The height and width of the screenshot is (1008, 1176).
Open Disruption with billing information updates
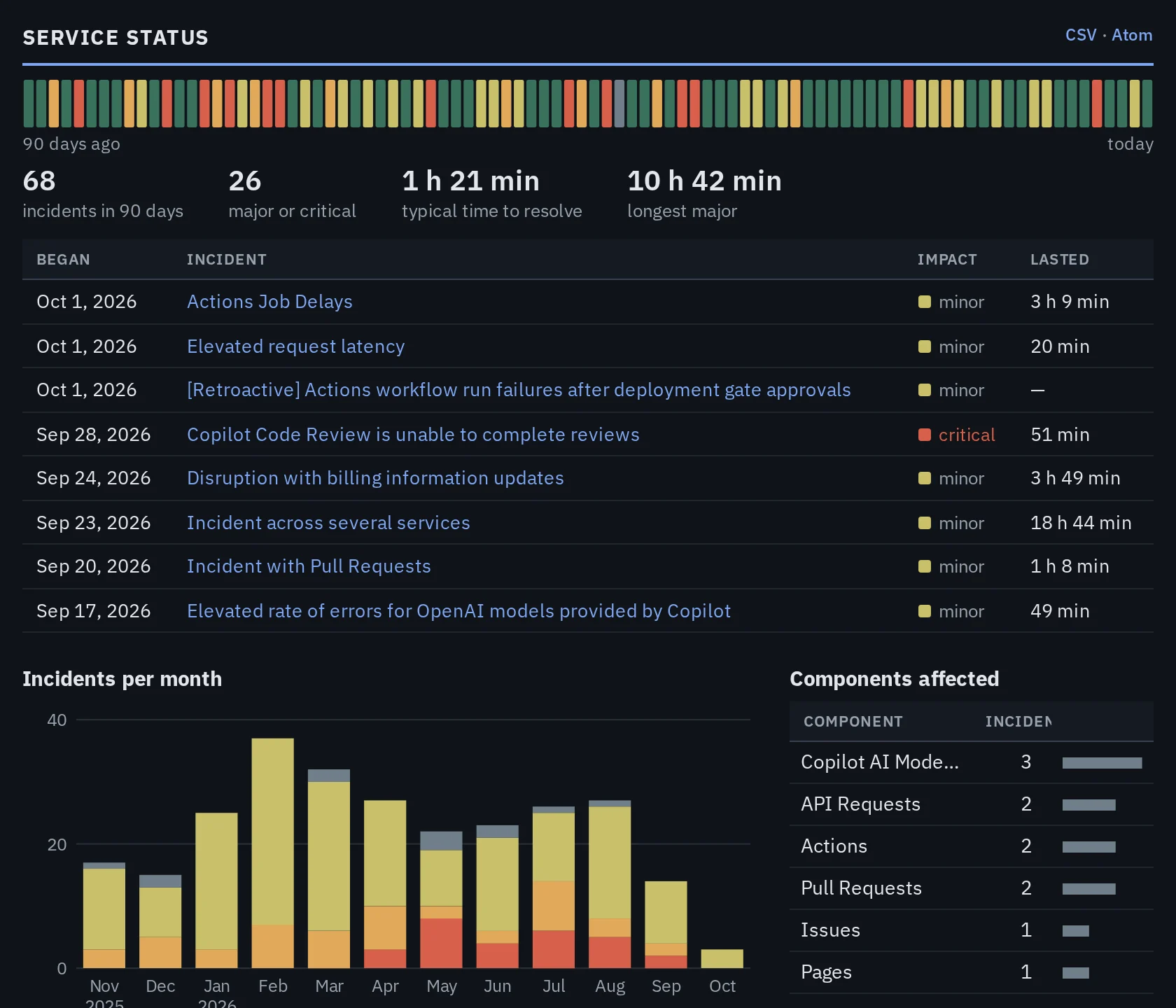click(375, 478)
